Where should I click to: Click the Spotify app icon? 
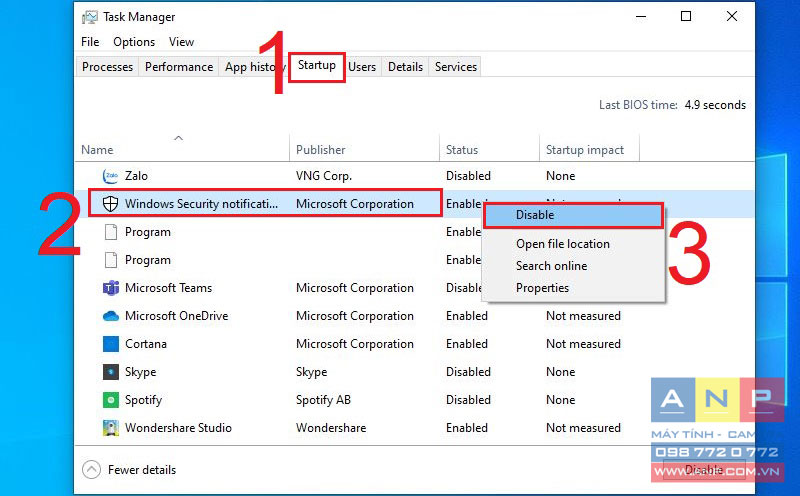click(x=111, y=400)
